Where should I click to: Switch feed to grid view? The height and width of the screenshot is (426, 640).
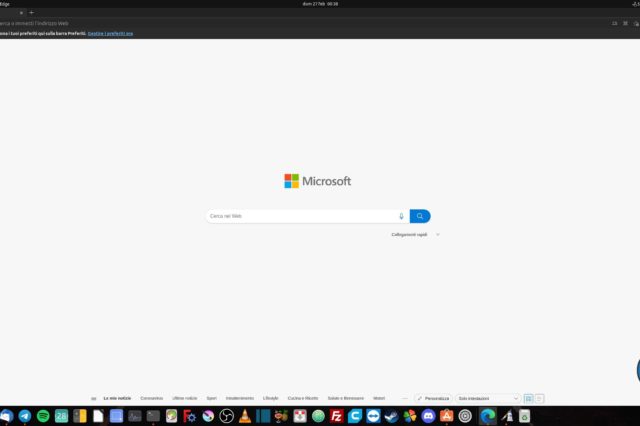pyautogui.click(x=528, y=399)
